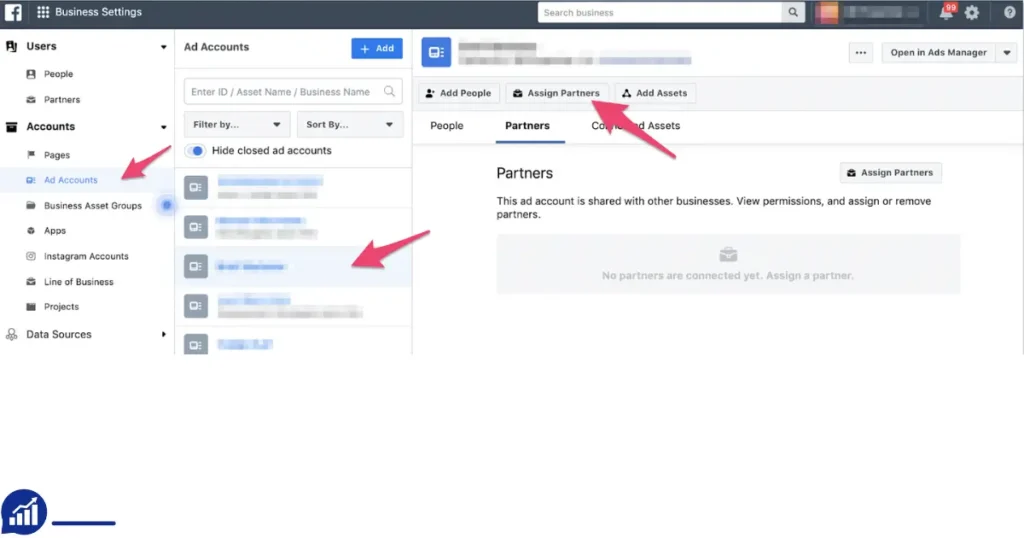
Task: Click the search magnifier button in top bar
Action: tap(793, 12)
